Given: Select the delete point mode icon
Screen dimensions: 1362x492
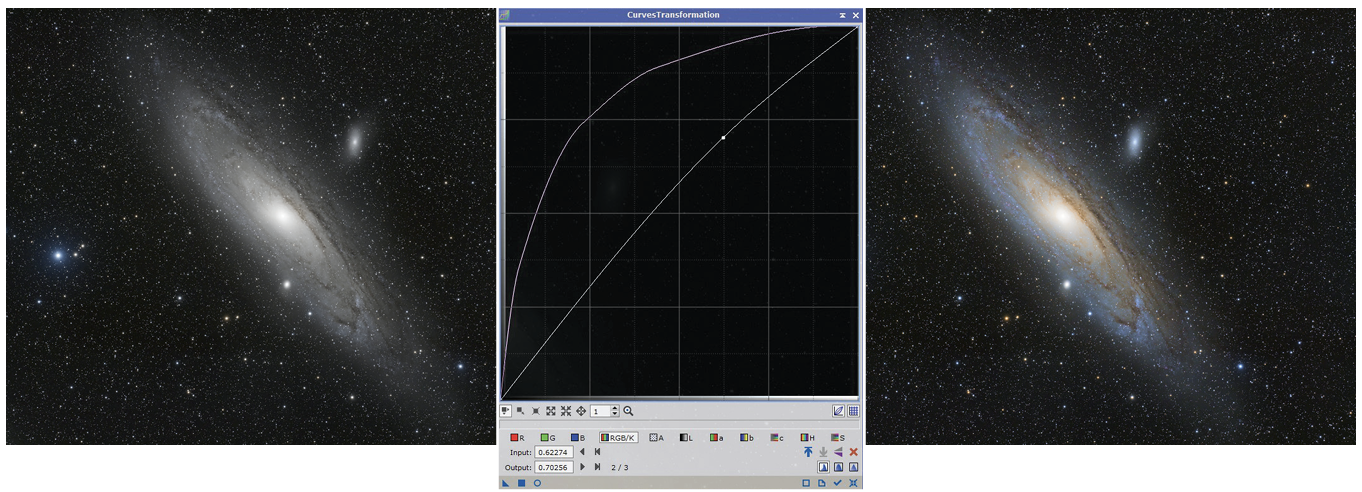Looking at the screenshot, I should 536,411.
